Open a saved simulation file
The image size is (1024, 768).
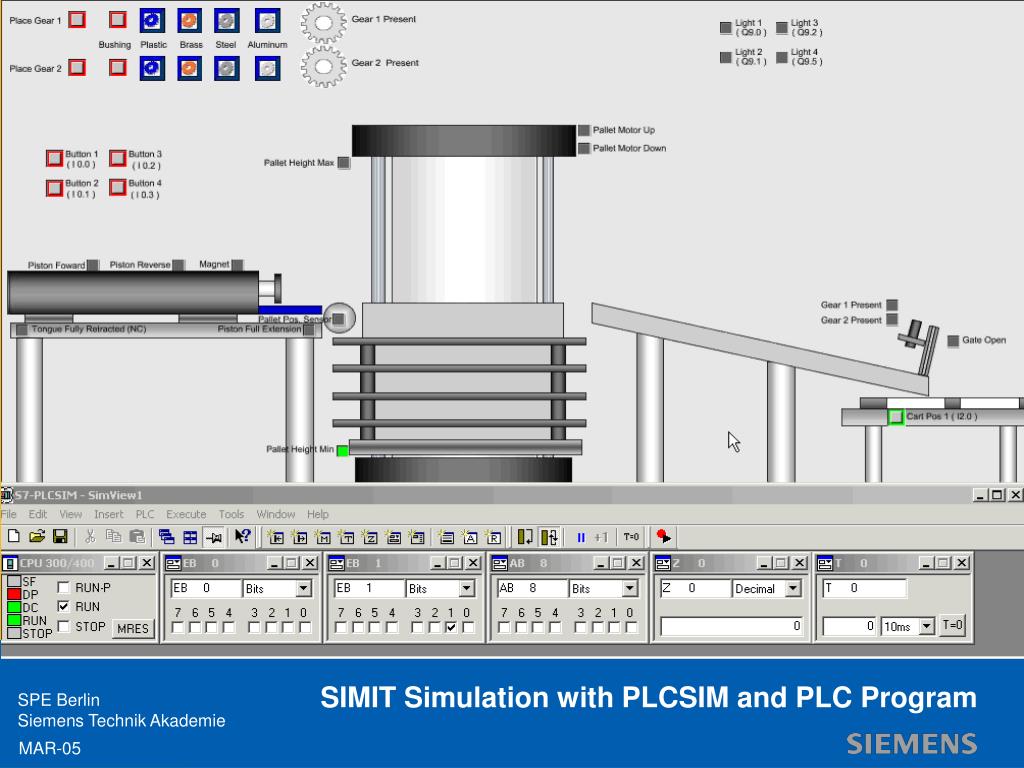click(x=37, y=537)
